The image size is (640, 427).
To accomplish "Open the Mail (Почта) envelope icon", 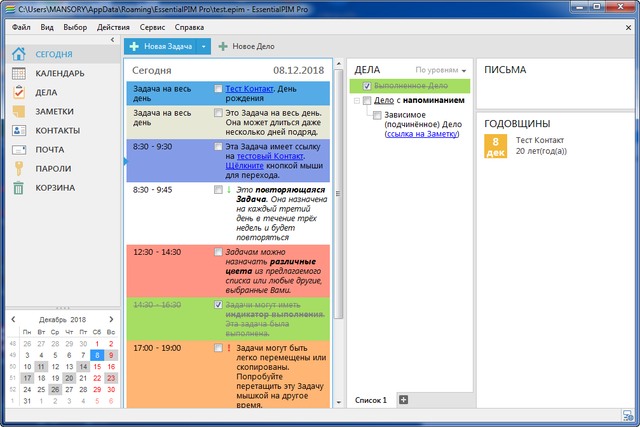I will coord(19,150).
